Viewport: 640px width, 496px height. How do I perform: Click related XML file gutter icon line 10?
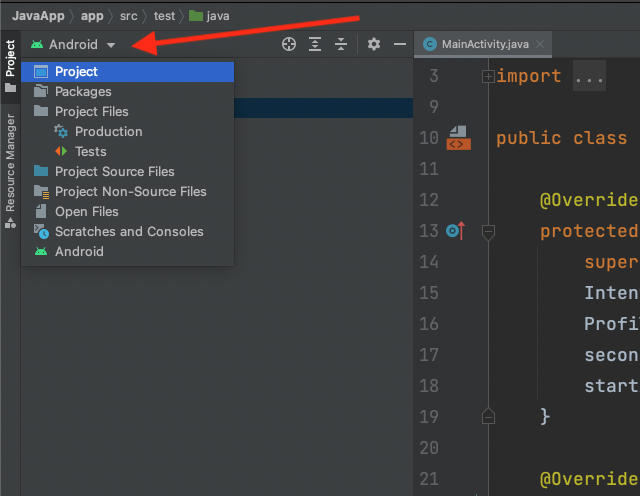pos(458,138)
